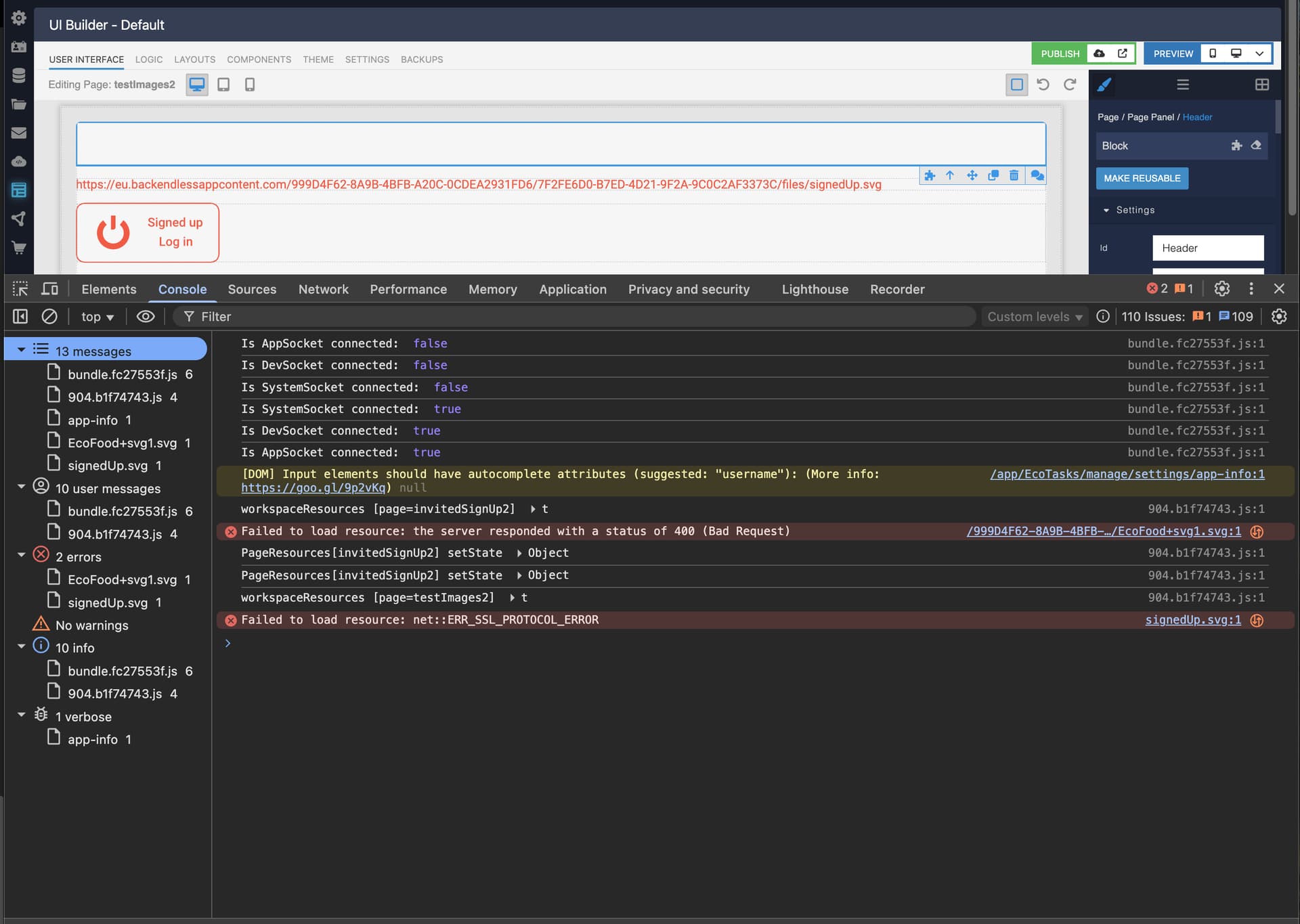Click the redo arrow in the editor toolbar
The height and width of the screenshot is (924, 1300).
click(x=1070, y=85)
